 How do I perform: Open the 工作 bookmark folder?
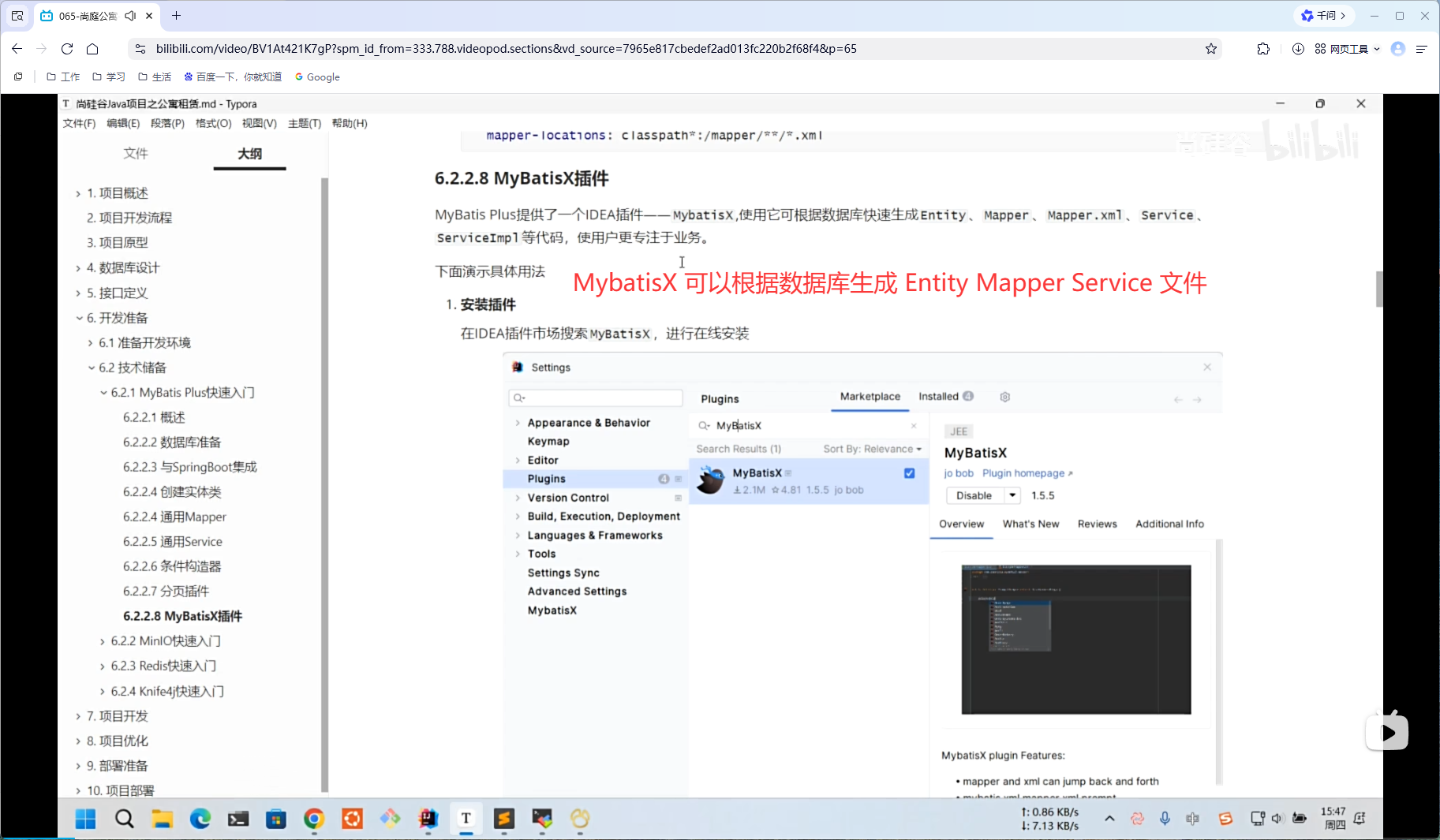63,77
